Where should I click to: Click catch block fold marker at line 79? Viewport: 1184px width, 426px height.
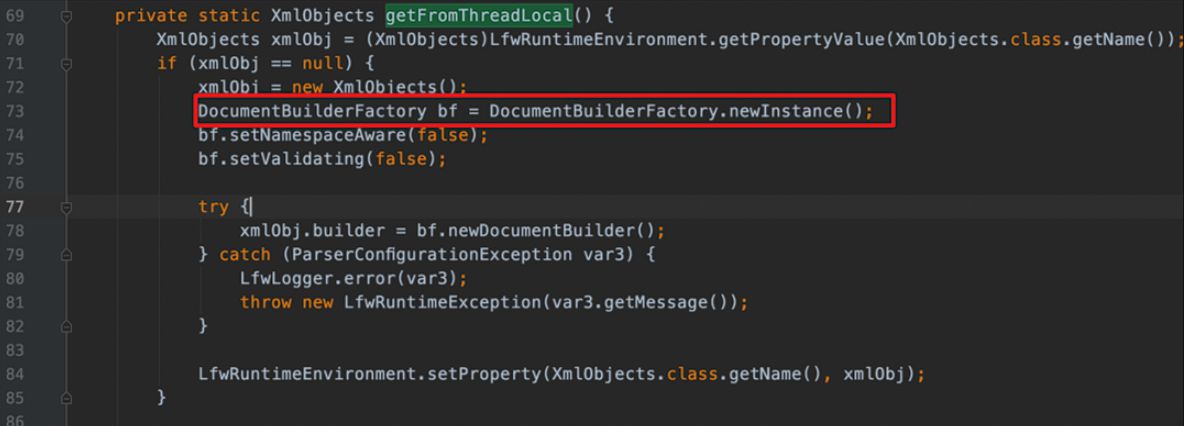[x=66, y=255]
